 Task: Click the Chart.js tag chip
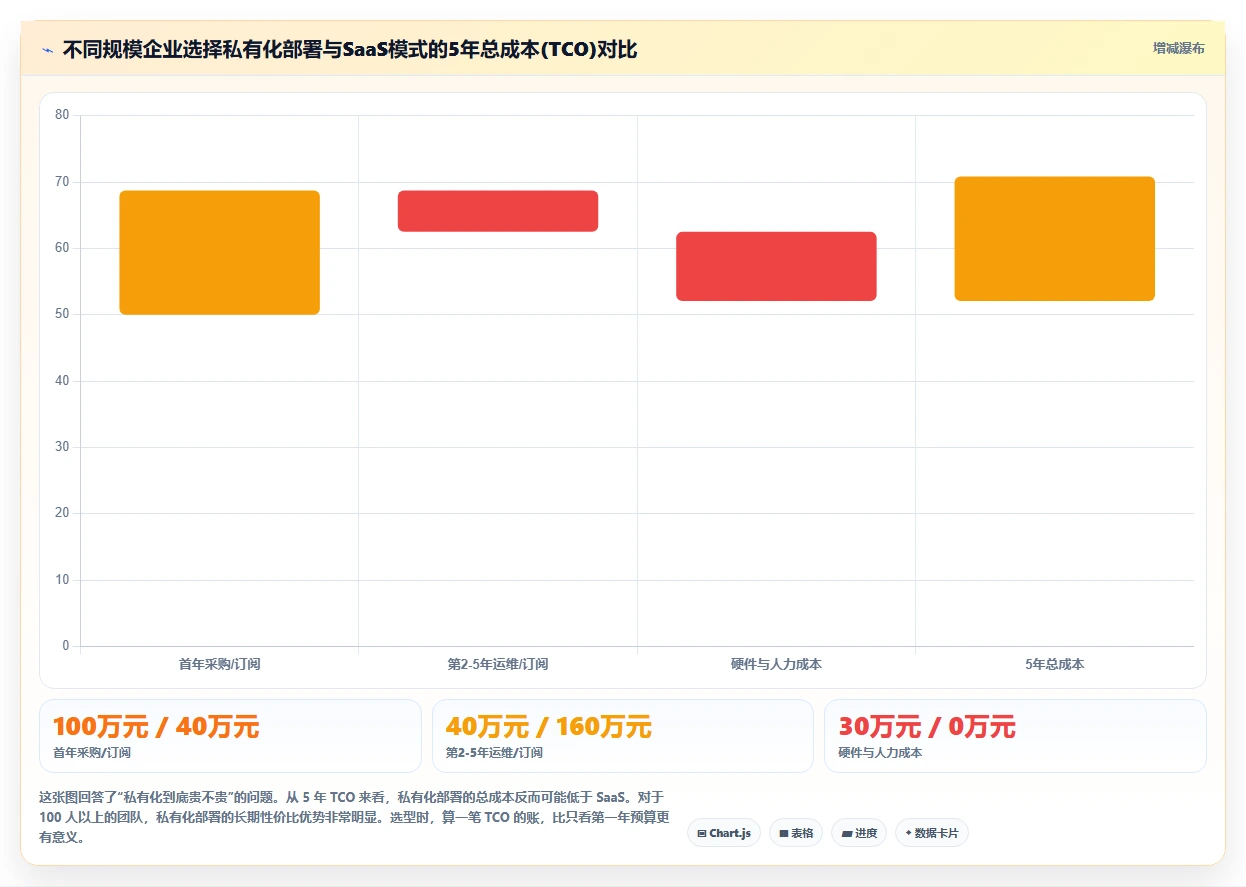pyautogui.click(x=724, y=833)
